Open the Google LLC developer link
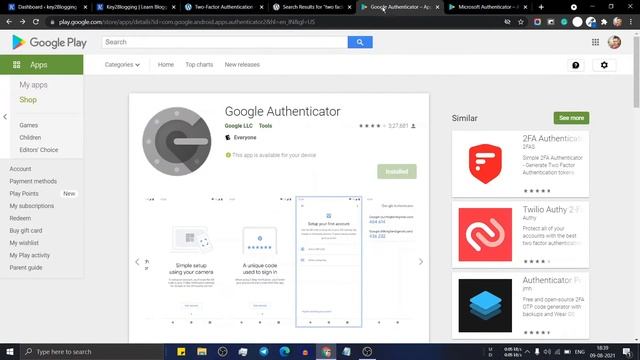Screen dimensions: 640x360 239,126
